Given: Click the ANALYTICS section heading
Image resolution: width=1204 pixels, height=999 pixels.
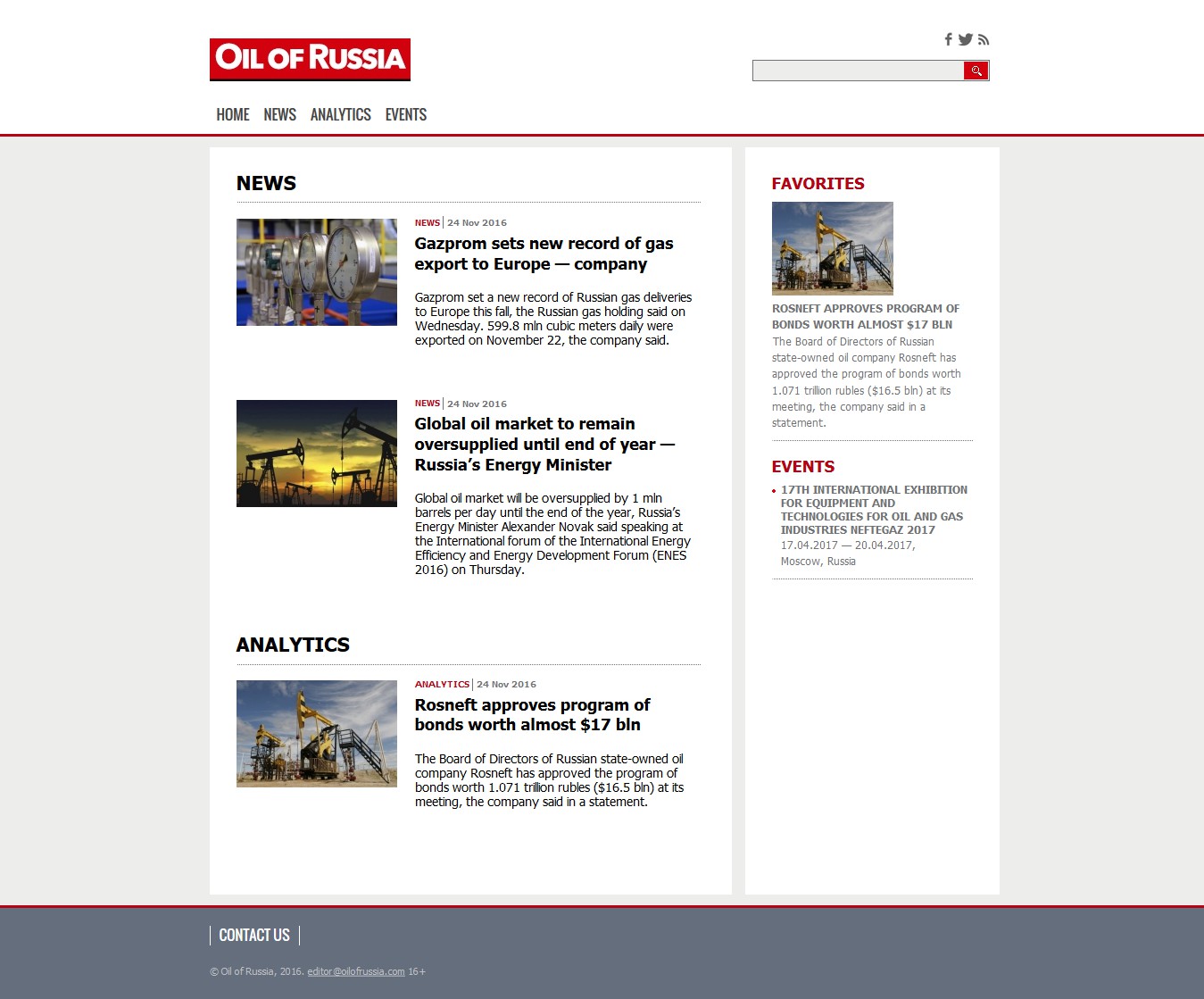Looking at the screenshot, I should pyautogui.click(x=293, y=645).
